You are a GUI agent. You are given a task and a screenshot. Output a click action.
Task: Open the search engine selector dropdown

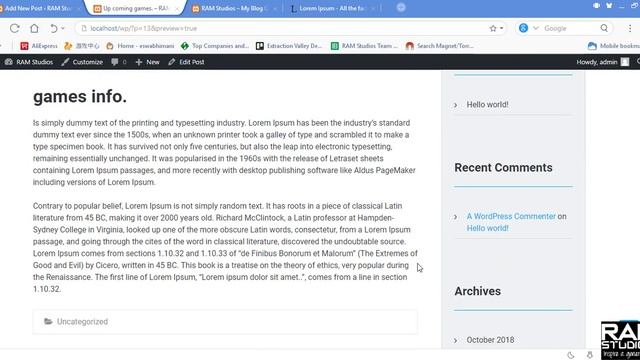[536, 28]
